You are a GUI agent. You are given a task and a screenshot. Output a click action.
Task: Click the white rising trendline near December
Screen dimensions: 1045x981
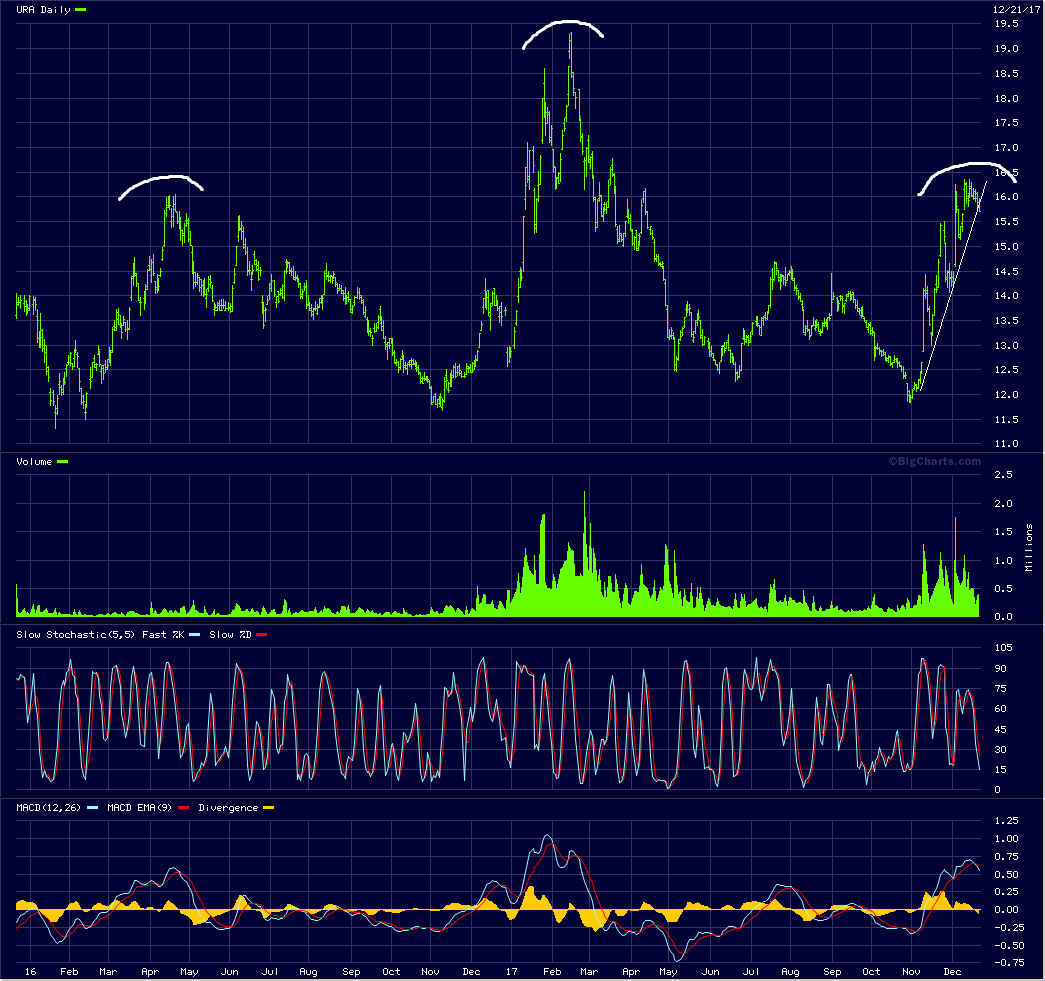coord(953,286)
